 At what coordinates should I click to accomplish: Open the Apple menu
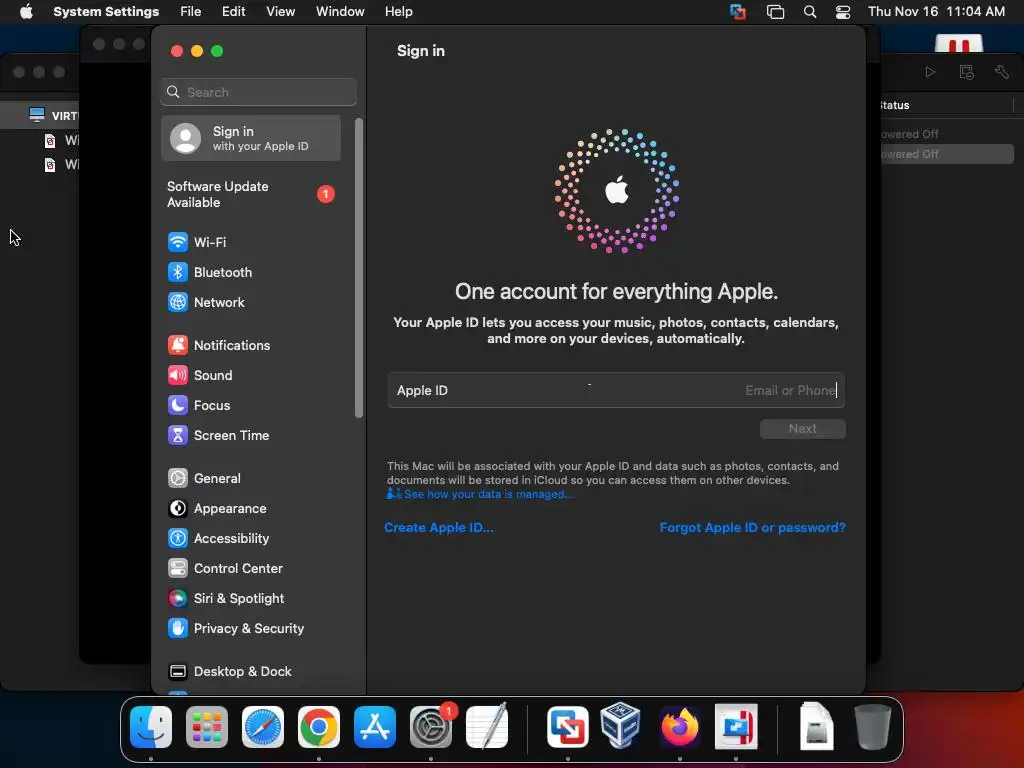pyautogui.click(x=26, y=12)
